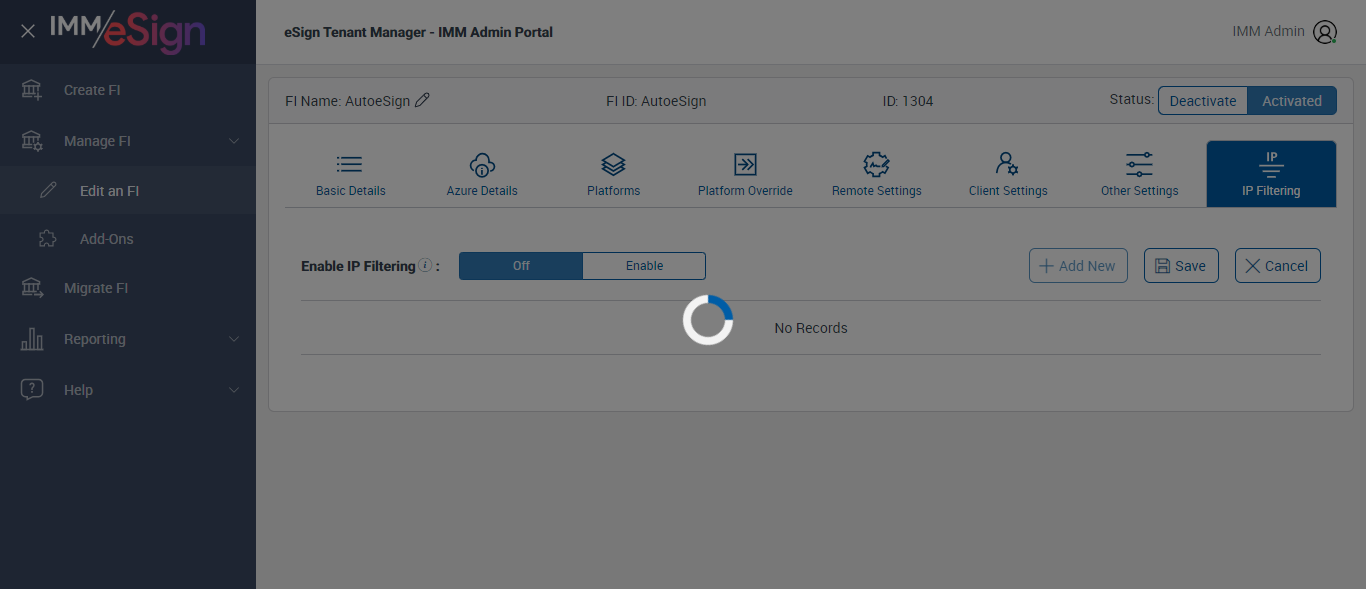Click the IMM Admin username

point(1268,31)
